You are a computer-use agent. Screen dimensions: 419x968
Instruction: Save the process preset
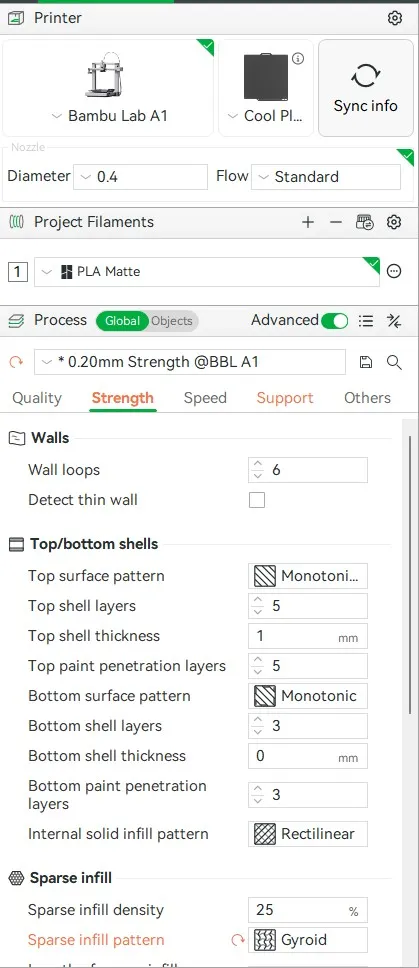[366, 362]
